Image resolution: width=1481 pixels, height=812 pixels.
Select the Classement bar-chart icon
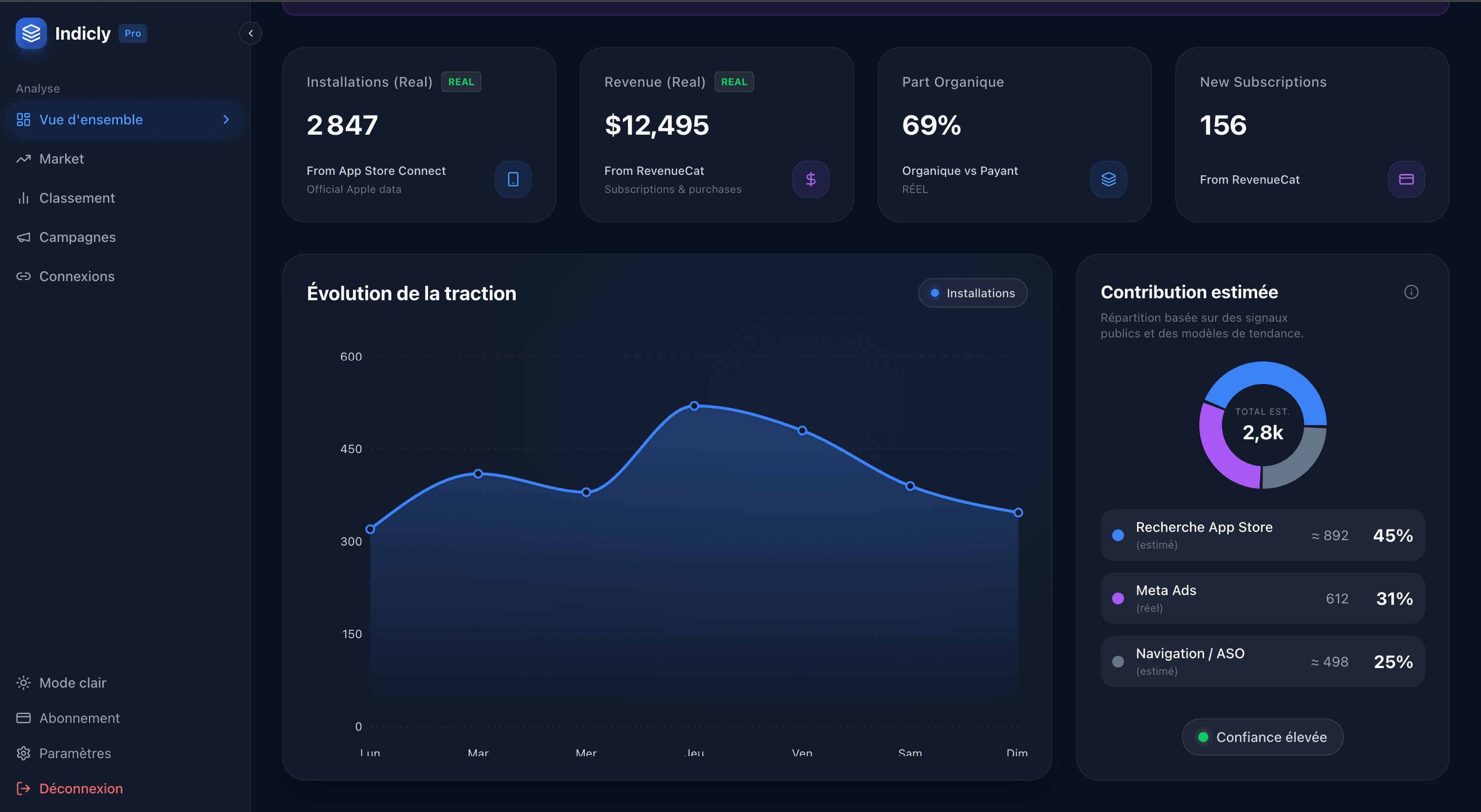[x=24, y=198]
